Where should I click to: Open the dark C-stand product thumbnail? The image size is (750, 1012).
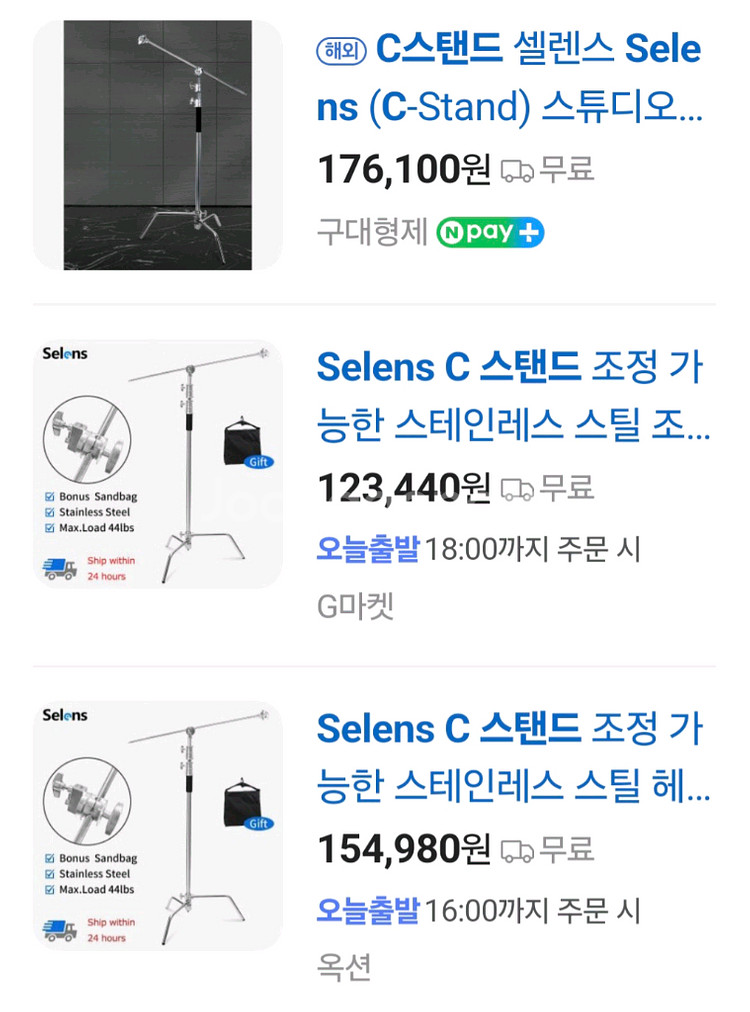pos(158,145)
